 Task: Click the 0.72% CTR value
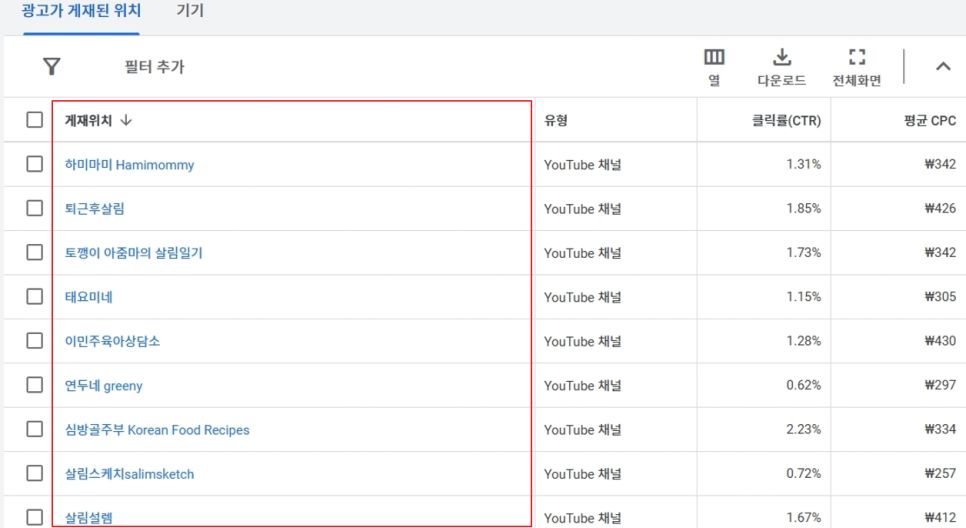click(803, 473)
